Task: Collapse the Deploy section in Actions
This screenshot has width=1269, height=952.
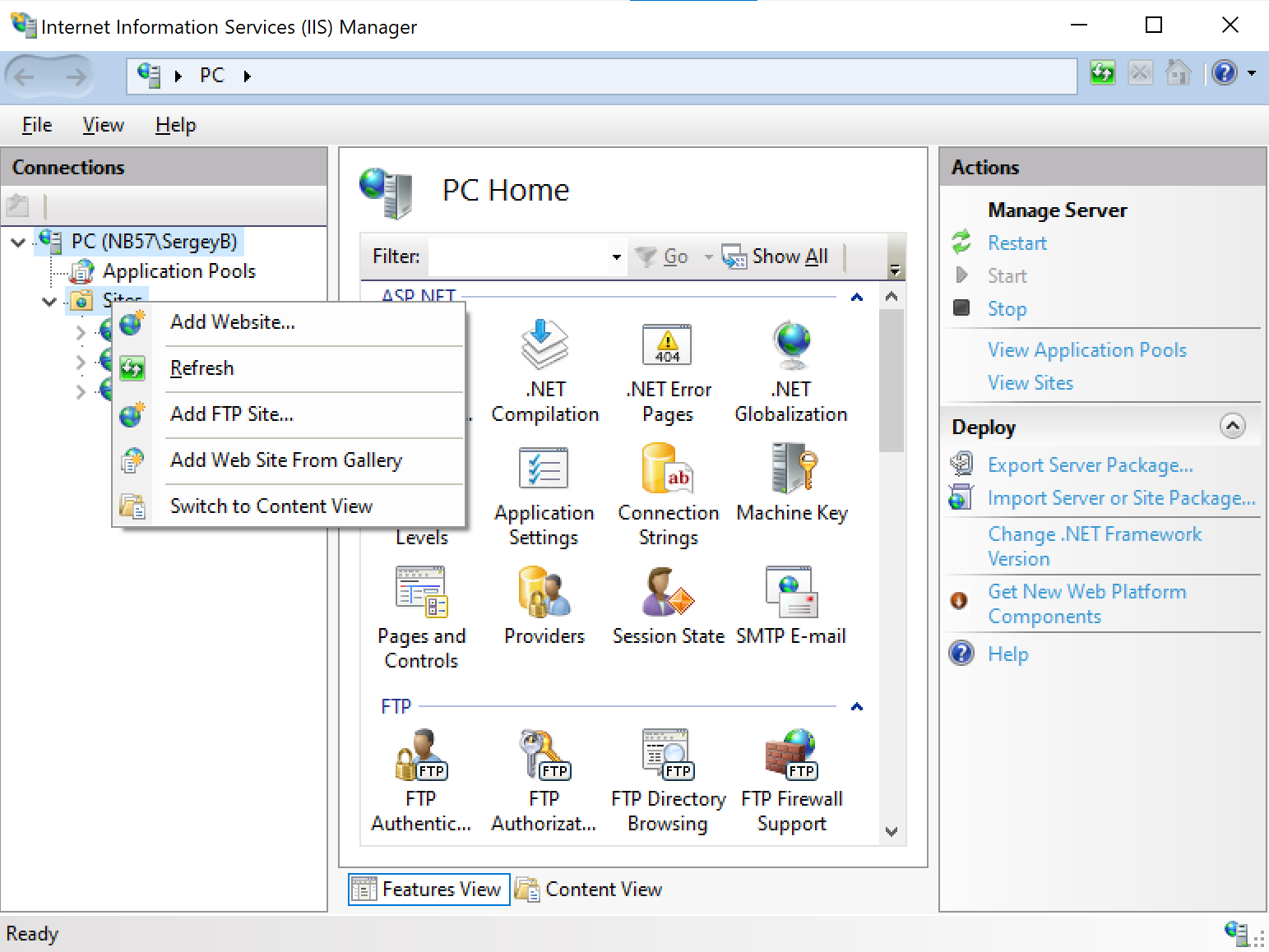Action: (1232, 427)
